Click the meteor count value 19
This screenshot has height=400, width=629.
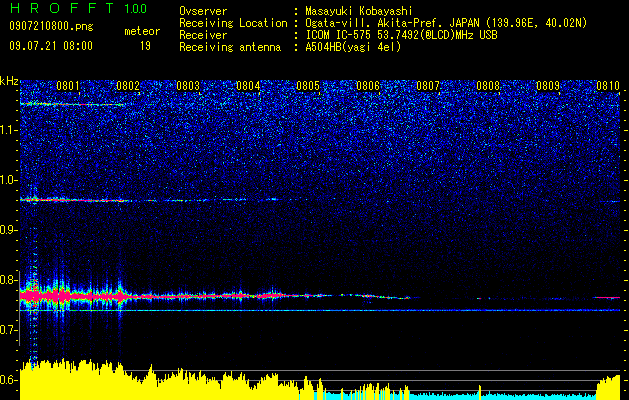click(145, 46)
